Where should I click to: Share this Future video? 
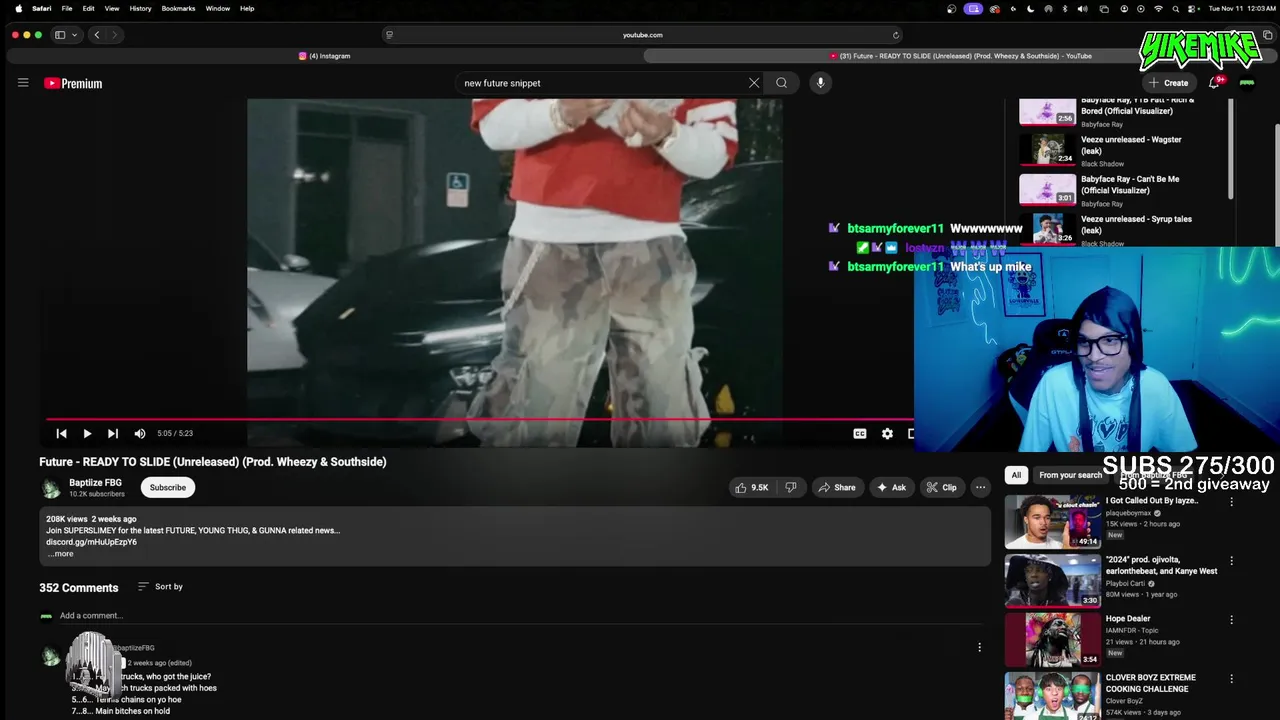[837, 487]
